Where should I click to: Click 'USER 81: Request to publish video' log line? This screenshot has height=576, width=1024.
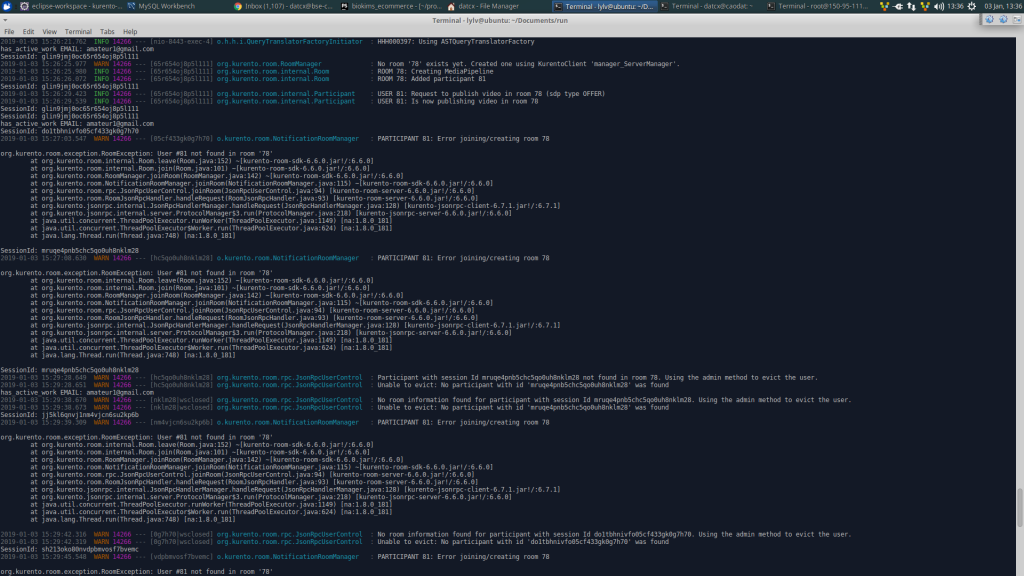(x=491, y=93)
